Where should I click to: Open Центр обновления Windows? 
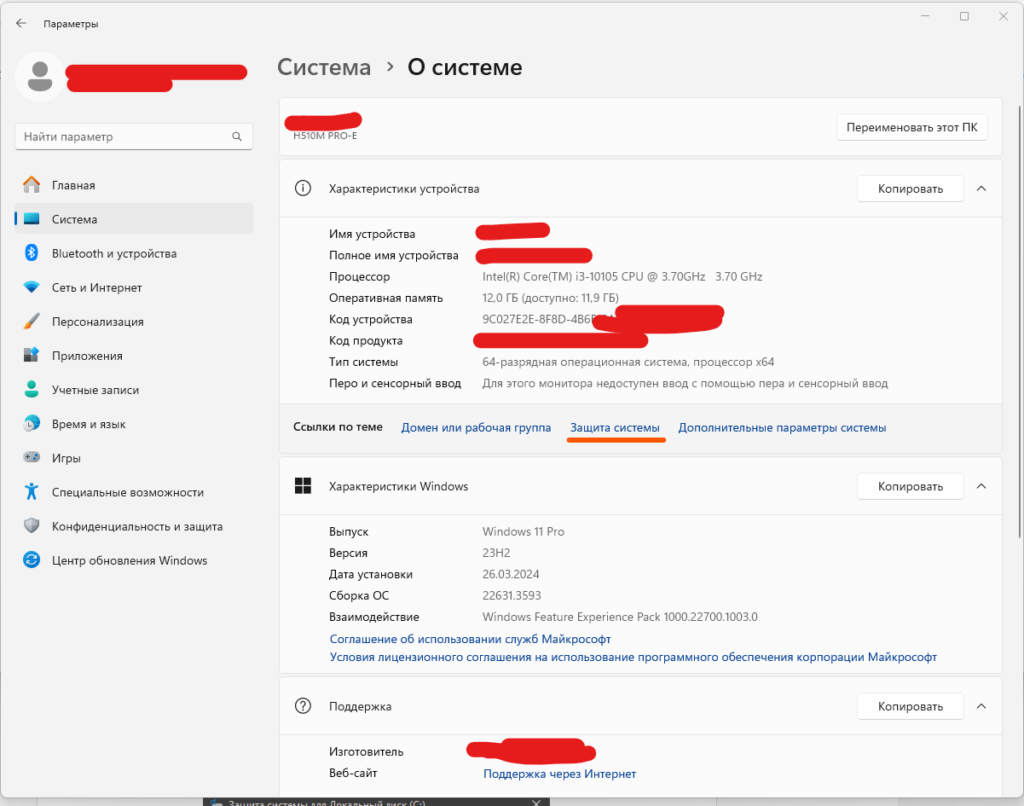pos(134,560)
